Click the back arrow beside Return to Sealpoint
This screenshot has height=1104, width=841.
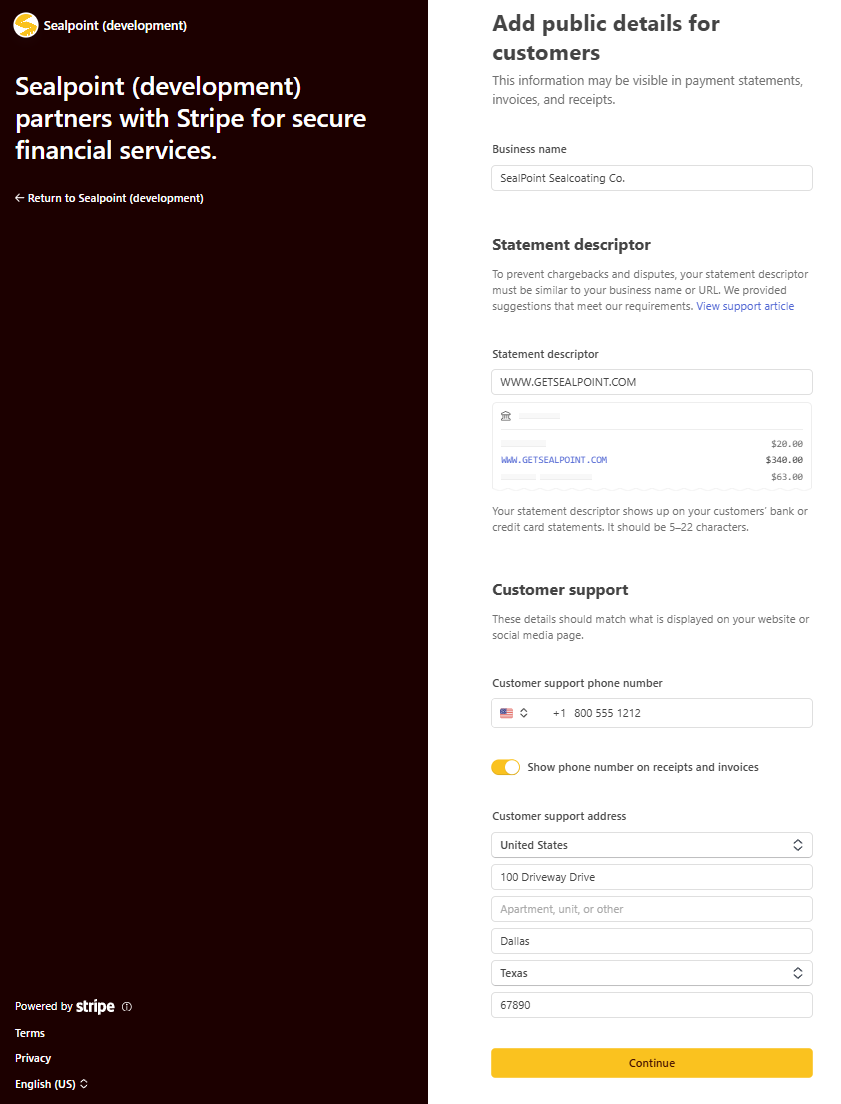coord(20,198)
